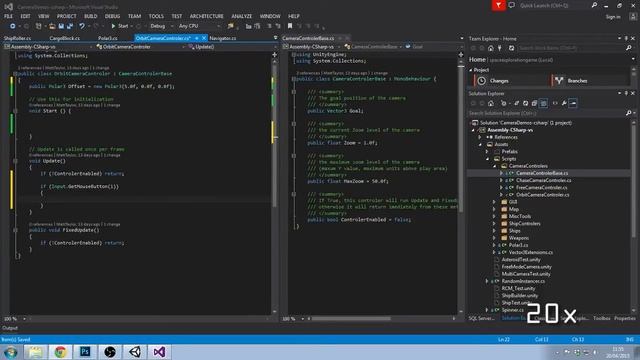Select OrbitCameraControler.cs in Solution Explorer
Image resolution: width=640 pixels, height=360 pixels.
tap(542, 195)
